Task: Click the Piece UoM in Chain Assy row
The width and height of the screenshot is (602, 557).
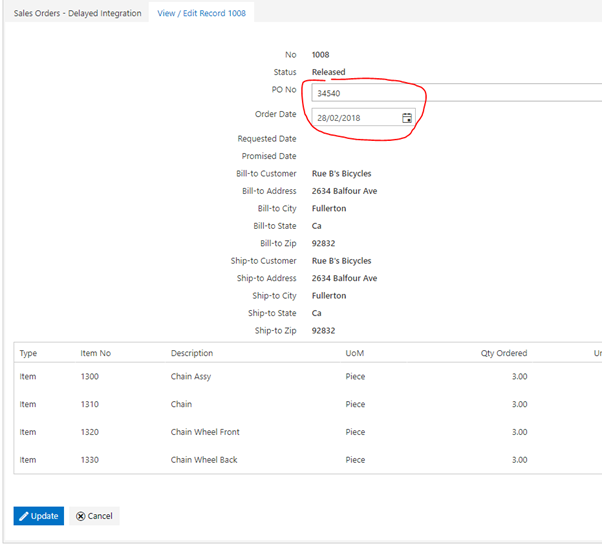Action: click(x=355, y=377)
